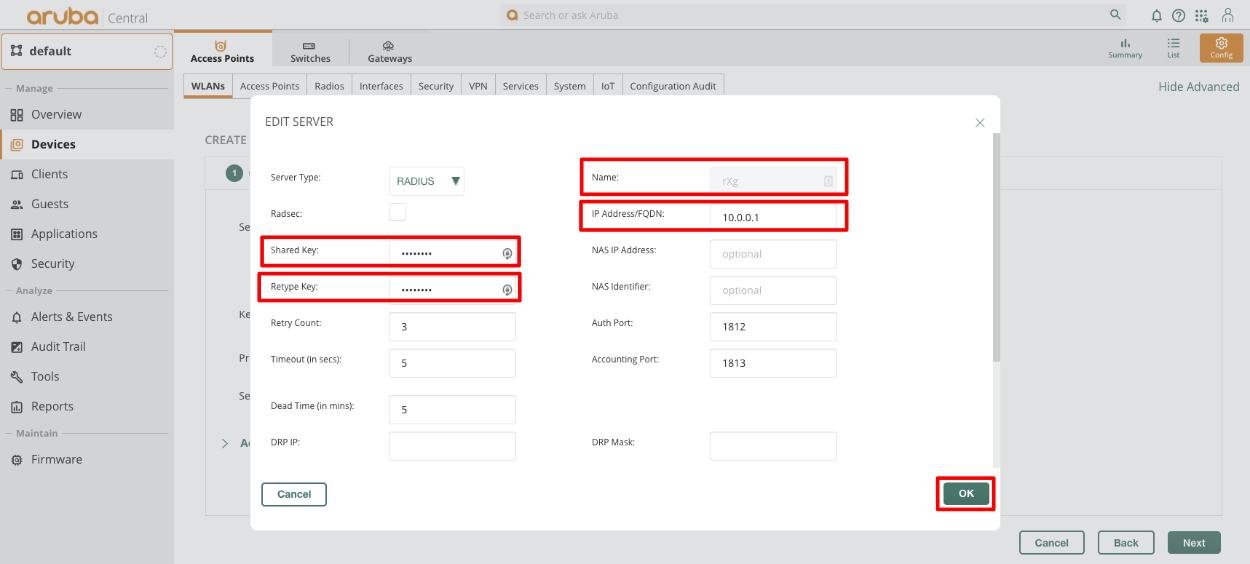Open the default group selector
The image size is (1250, 564).
pyautogui.click(x=87, y=51)
